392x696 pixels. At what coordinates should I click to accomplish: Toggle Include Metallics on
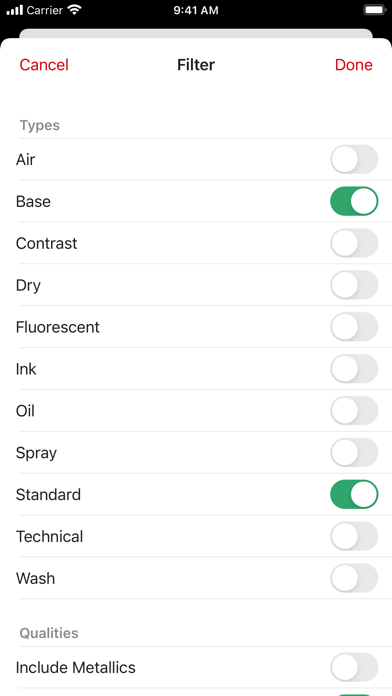coord(354,667)
